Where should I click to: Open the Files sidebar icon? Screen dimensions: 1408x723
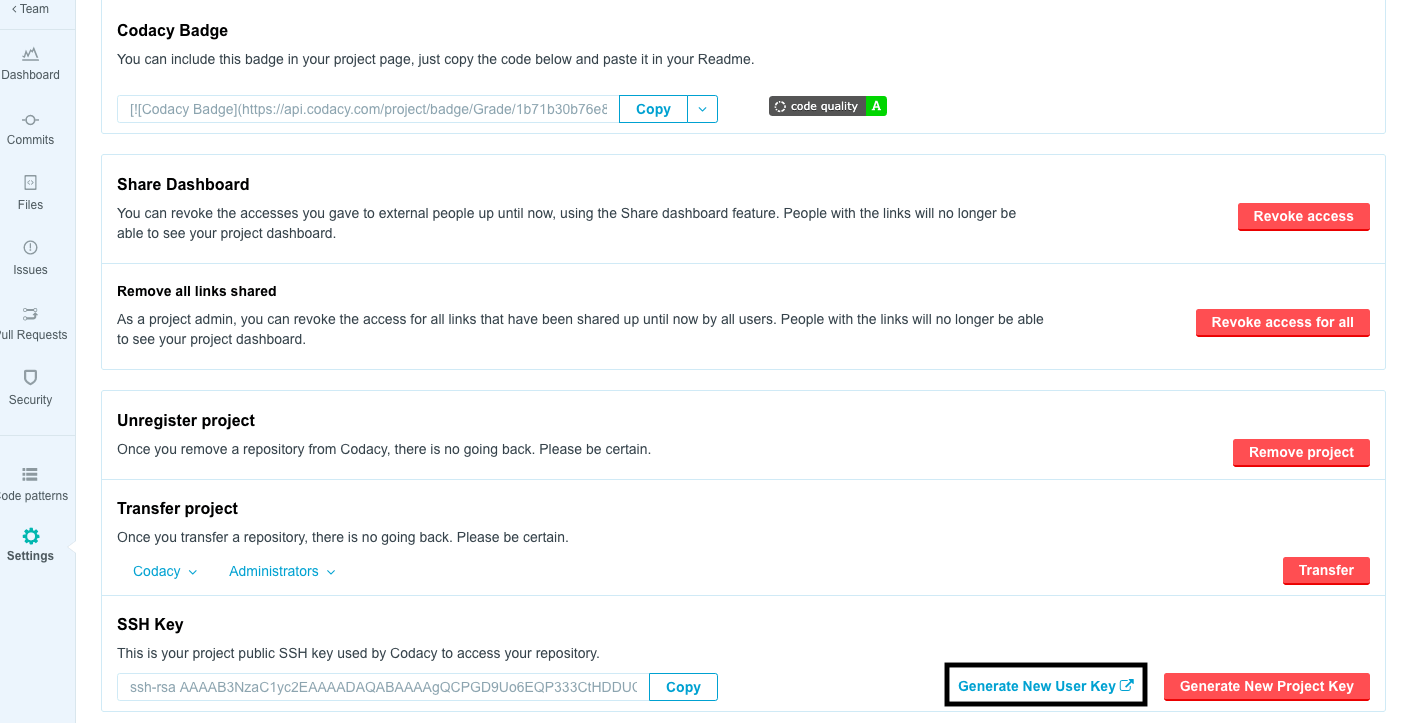(30, 183)
